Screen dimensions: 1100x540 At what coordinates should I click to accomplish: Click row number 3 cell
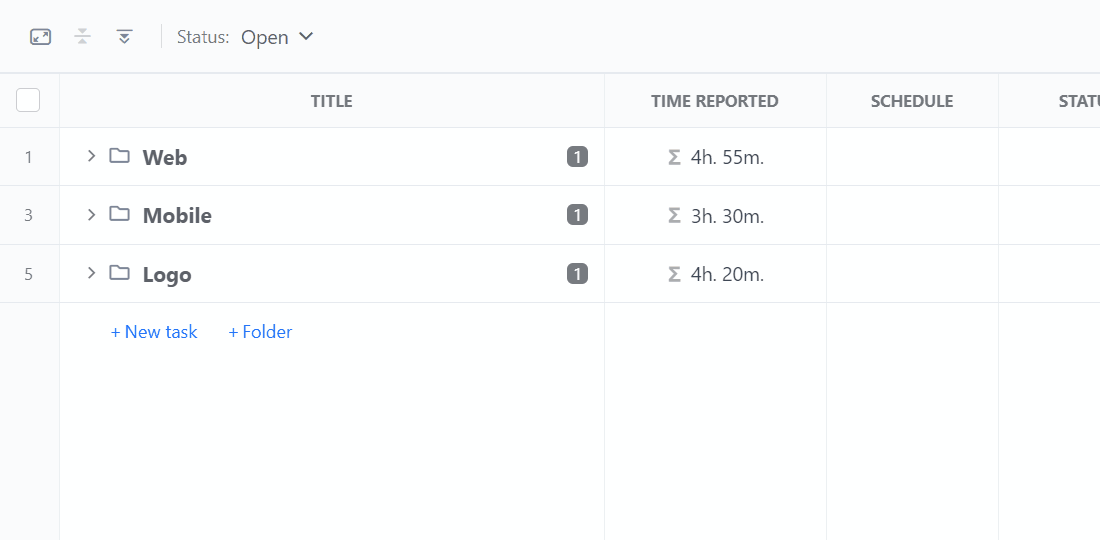(29, 215)
